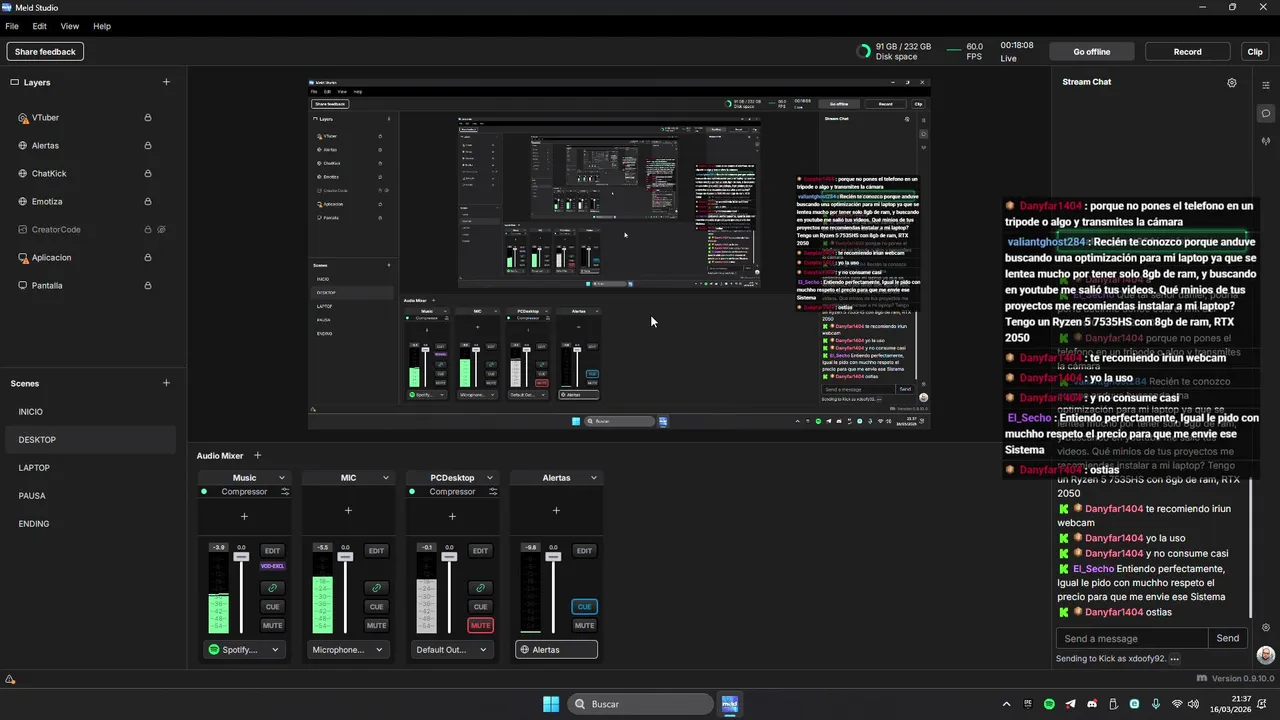Disable CUE on the Alertas track
The height and width of the screenshot is (720, 1280).
point(584,607)
